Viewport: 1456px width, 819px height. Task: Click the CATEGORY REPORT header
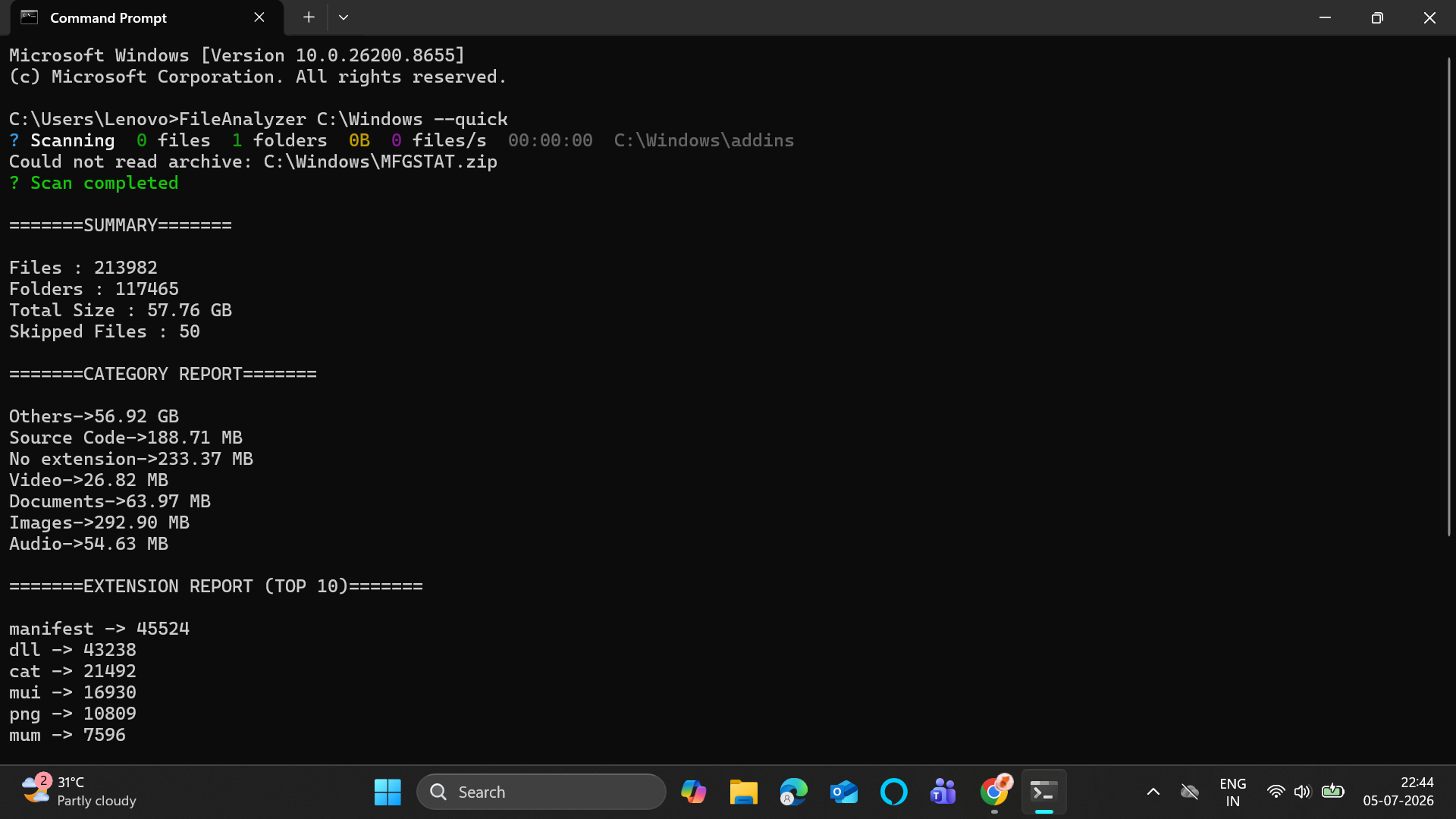pos(163,374)
